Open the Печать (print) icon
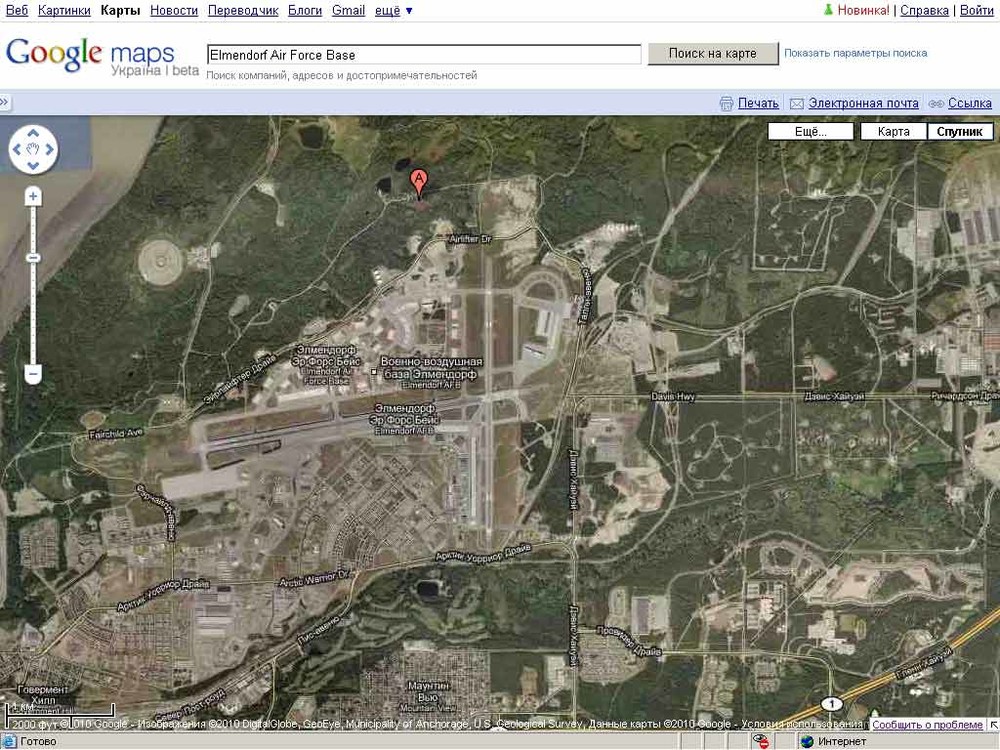This screenshot has height=750, width=1000. (729, 103)
